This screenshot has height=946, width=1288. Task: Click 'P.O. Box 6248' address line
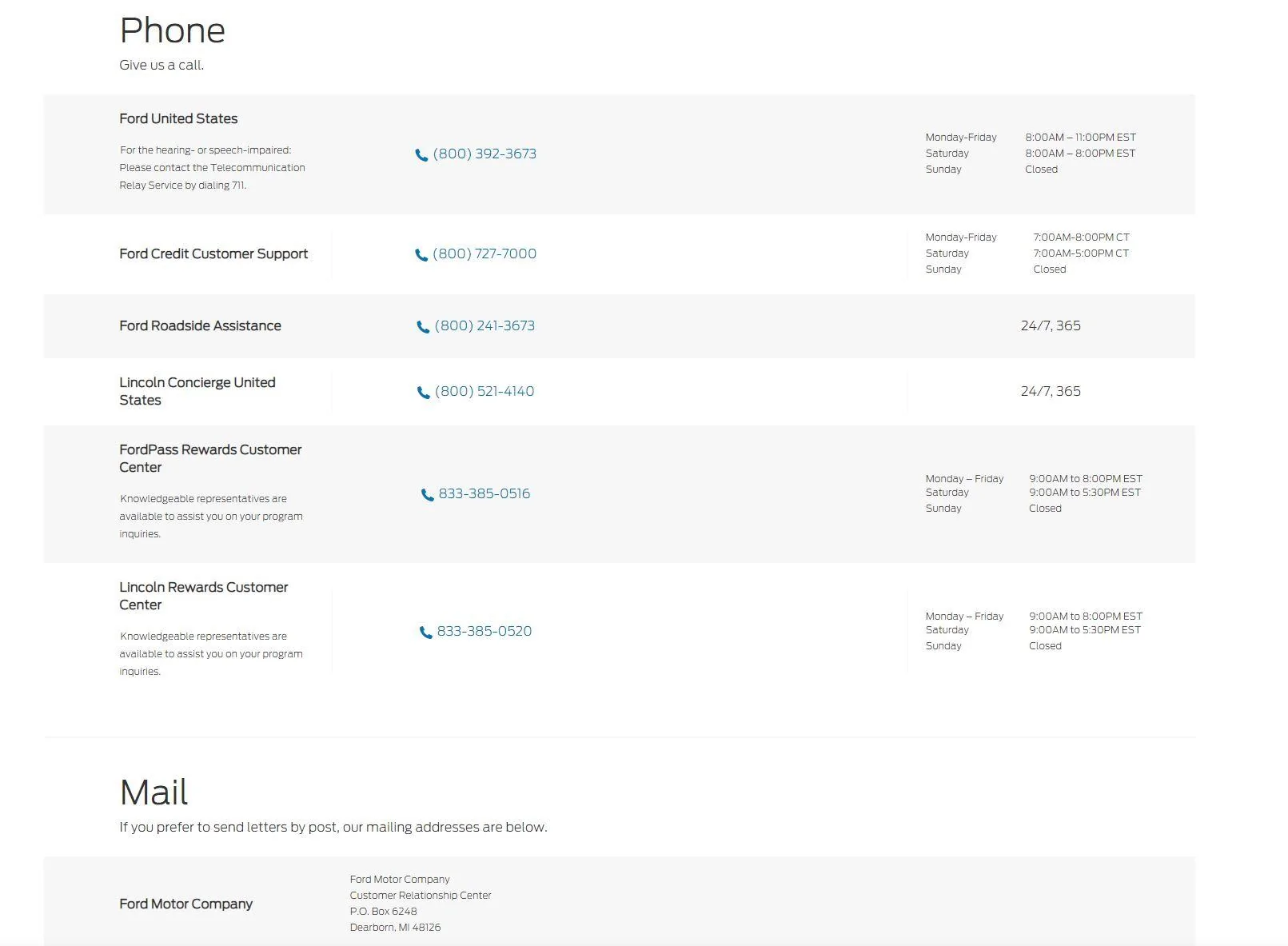(x=384, y=912)
